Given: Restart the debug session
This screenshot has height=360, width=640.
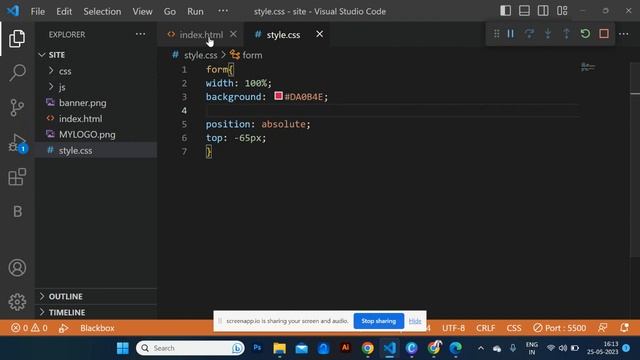Looking at the screenshot, I should tap(585, 34).
